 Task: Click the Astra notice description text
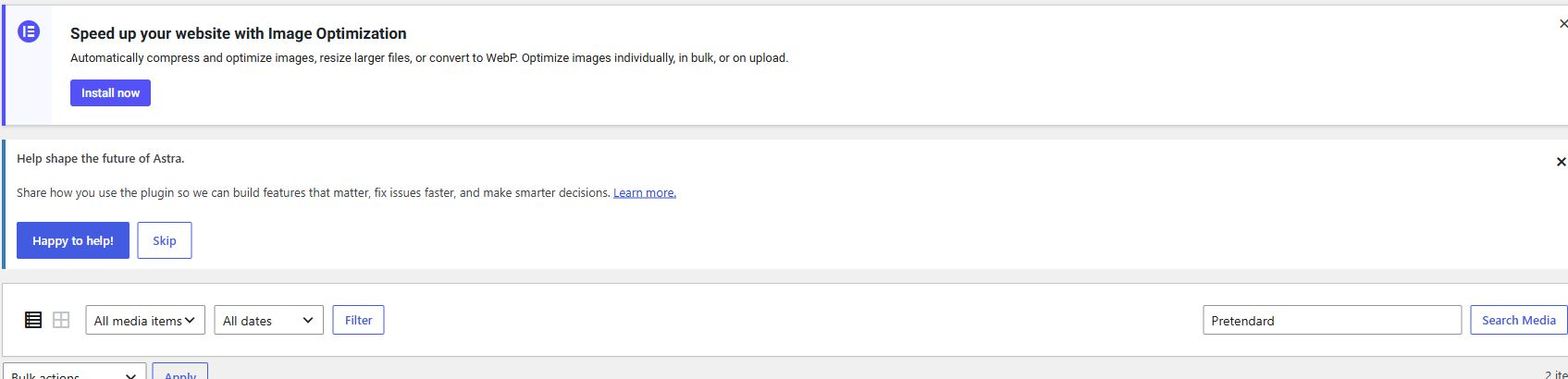coord(314,192)
